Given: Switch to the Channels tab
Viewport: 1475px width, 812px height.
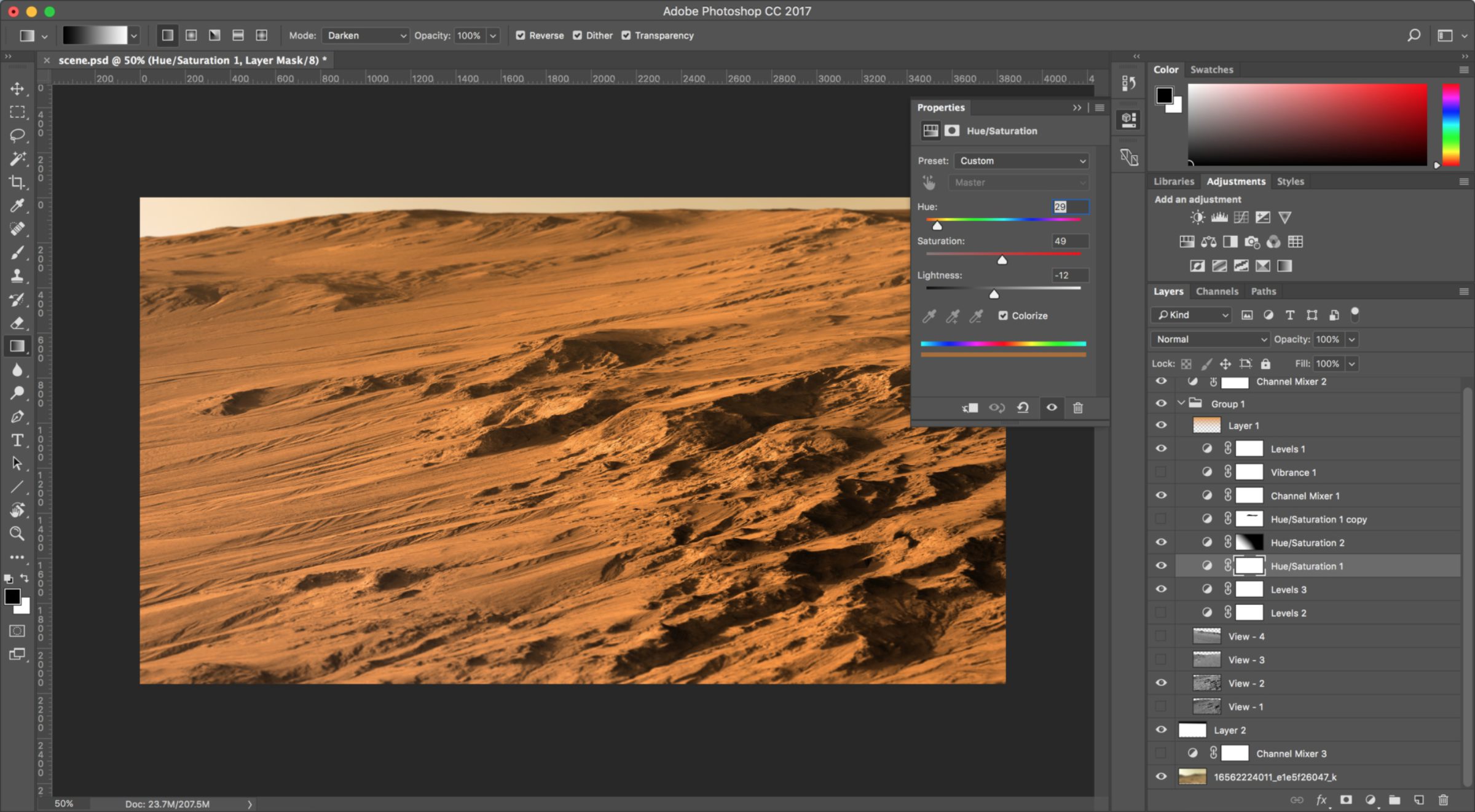Looking at the screenshot, I should [1217, 291].
